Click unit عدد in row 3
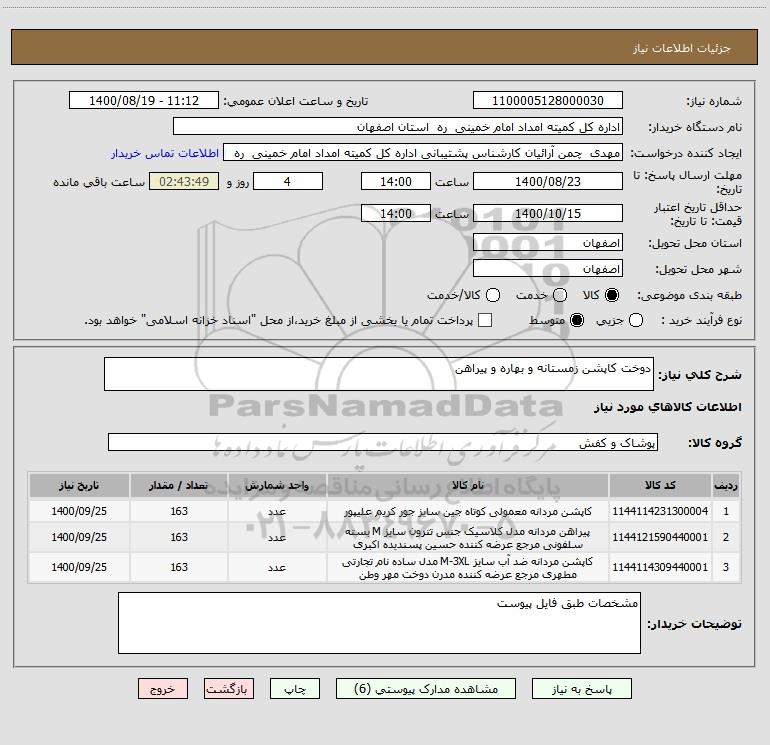The height and width of the screenshot is (745, 770). tap(277, 568)
